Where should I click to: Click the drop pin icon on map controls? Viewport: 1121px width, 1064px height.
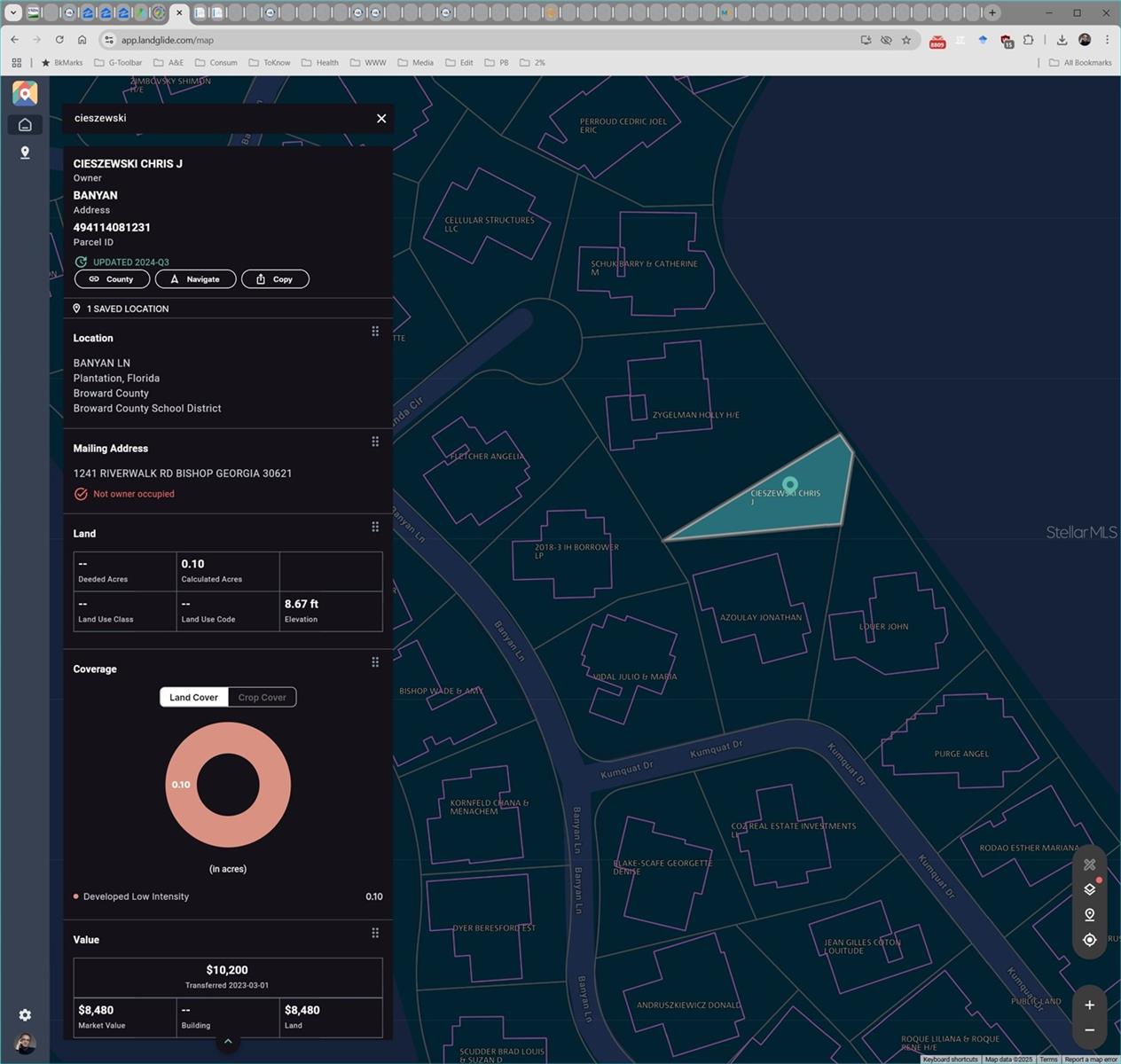(x=1090, y=915)
